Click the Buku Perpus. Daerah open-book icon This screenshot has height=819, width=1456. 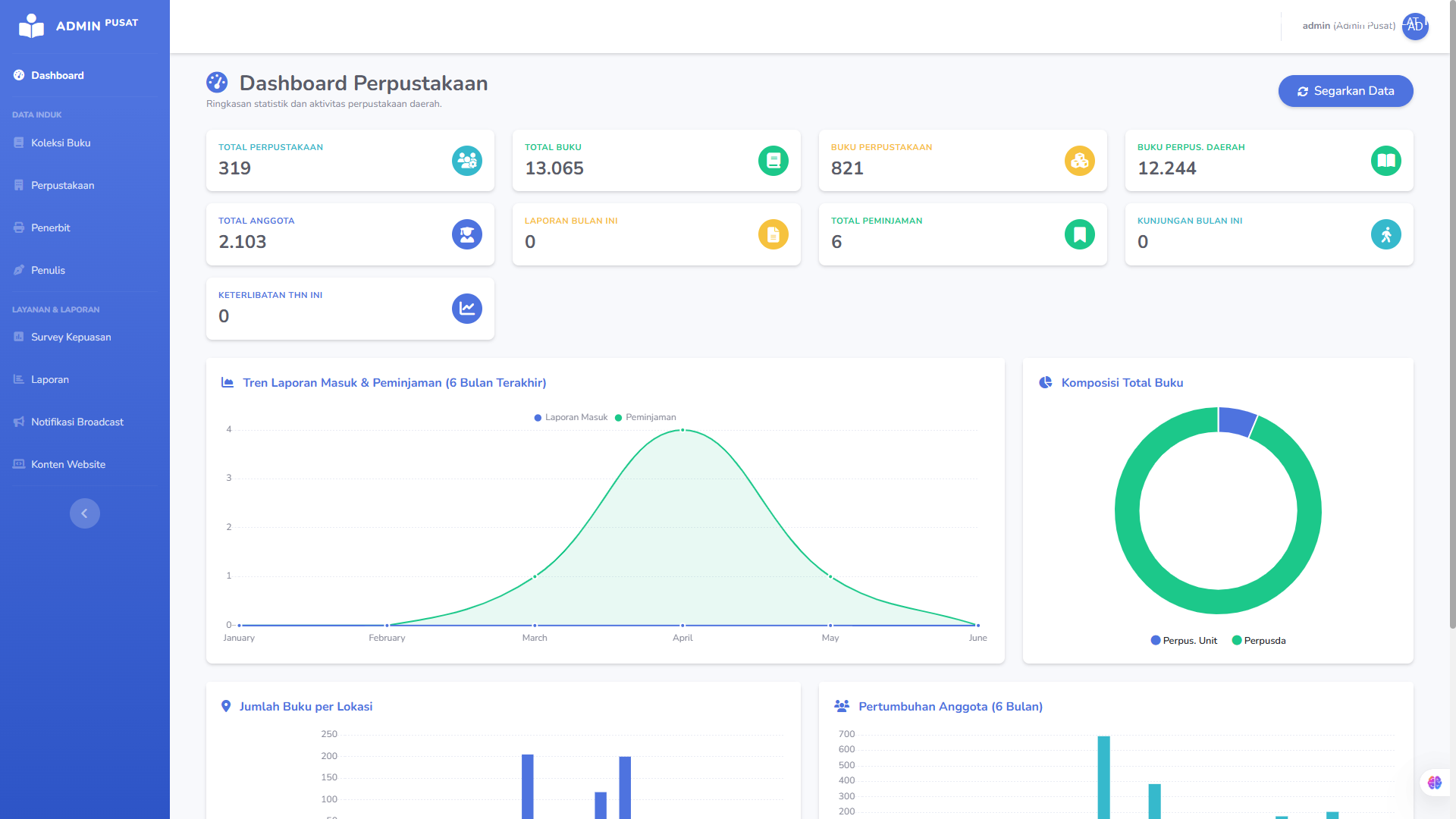[1386, 161]
